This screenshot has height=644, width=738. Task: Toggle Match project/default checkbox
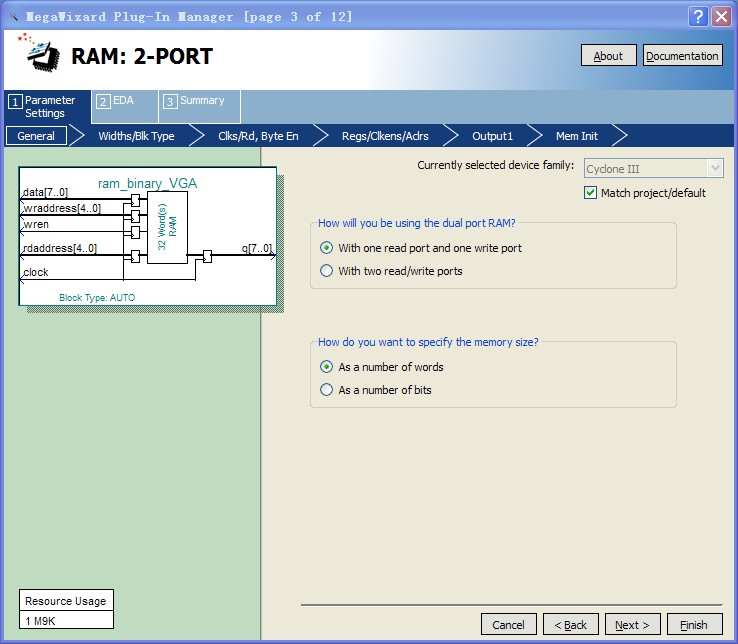(x=590, y=193)
